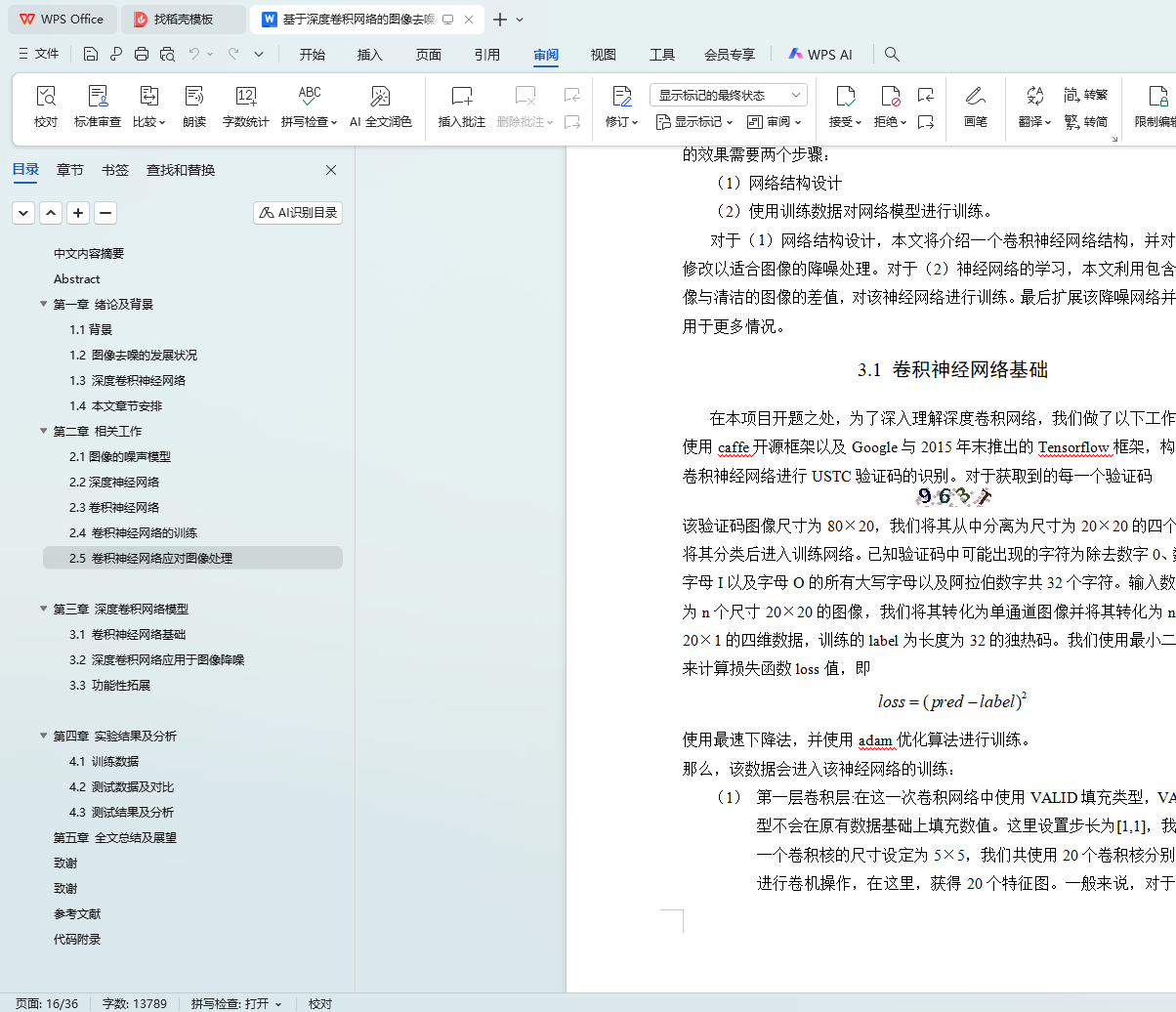Screen dimensions: 1176x1012
Task: Open the 审阅 pane dropdown in ribbon
Action: click(x=774, y=122)
